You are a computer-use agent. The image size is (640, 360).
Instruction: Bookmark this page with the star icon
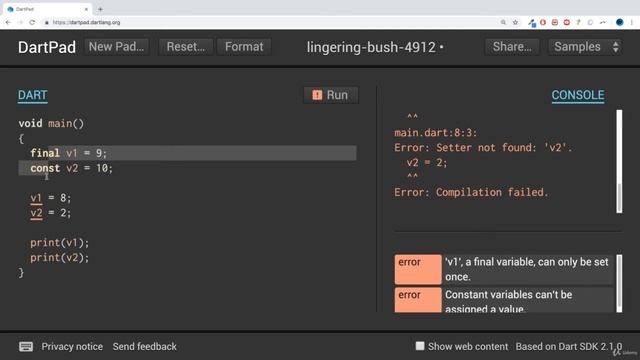[515, 22]
